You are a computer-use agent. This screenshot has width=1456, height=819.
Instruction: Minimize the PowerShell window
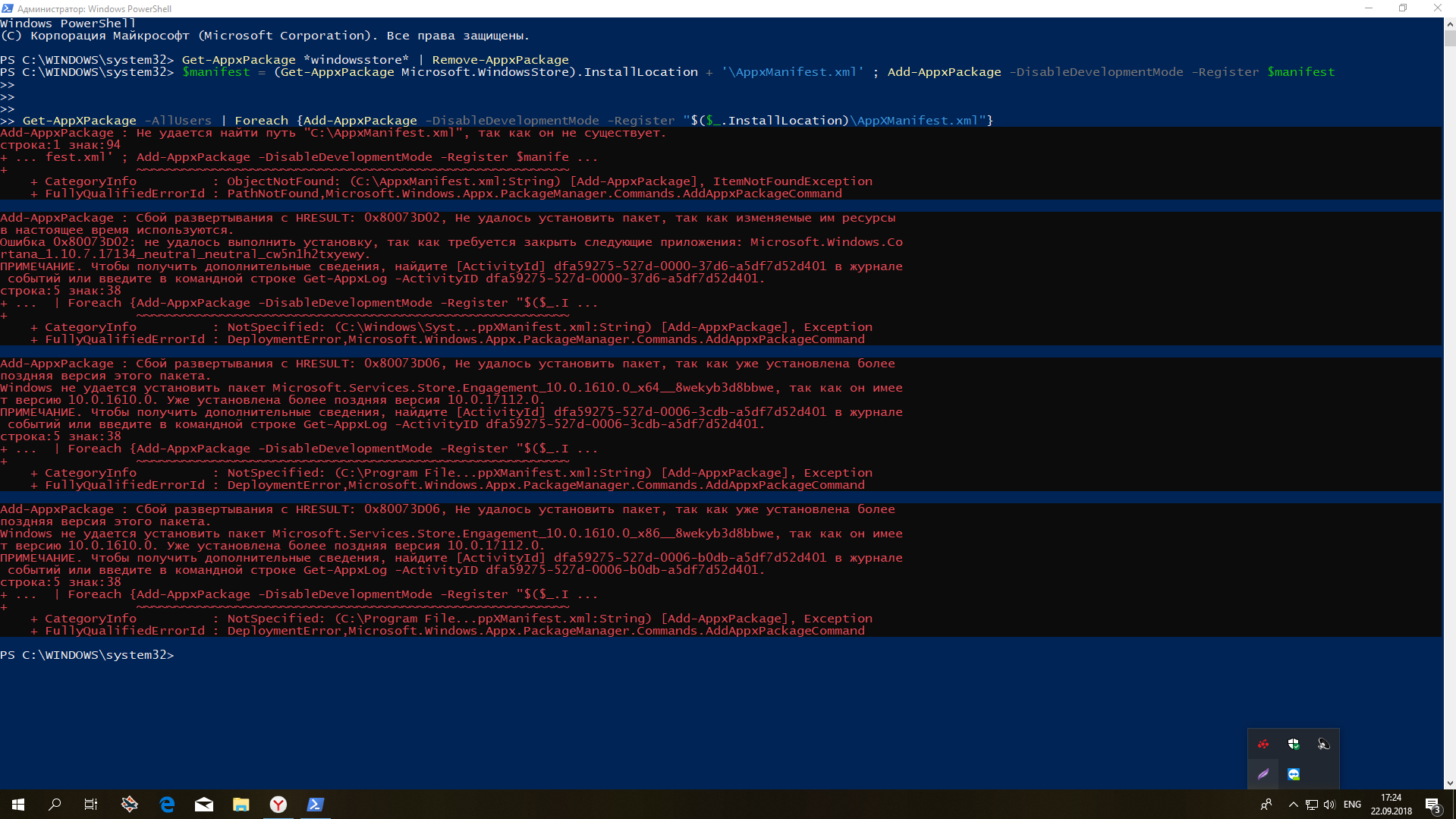(1369, 8)
